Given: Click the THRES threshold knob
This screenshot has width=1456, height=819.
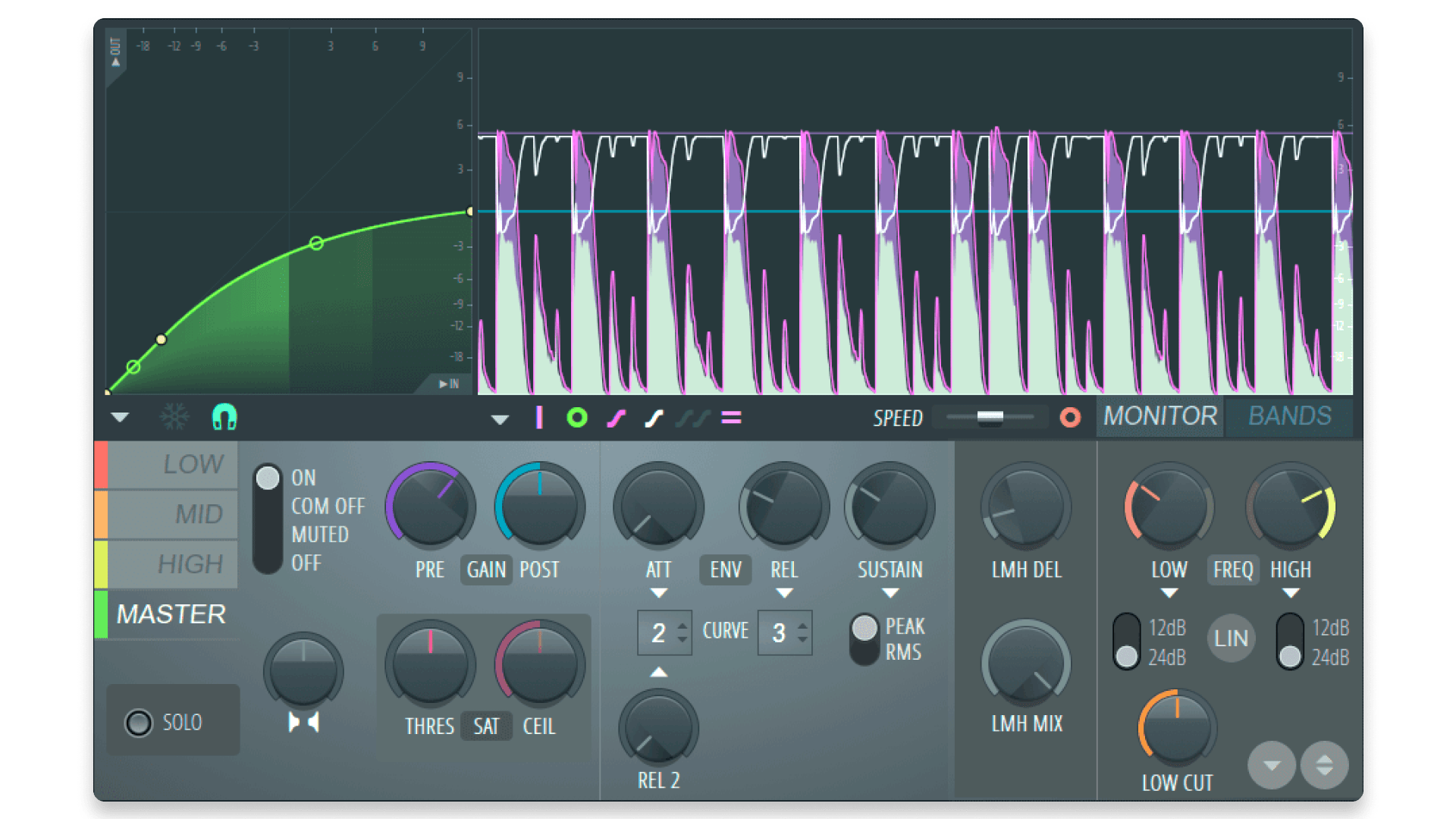Looking at the screenshot, I should point(430,664).
